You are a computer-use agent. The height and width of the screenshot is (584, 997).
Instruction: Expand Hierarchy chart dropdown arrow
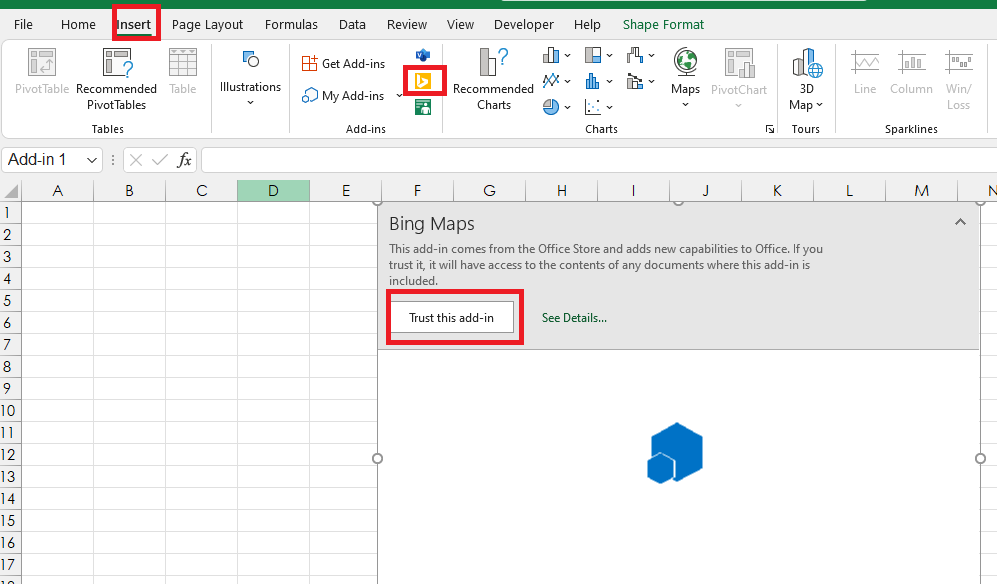(609, 55)
